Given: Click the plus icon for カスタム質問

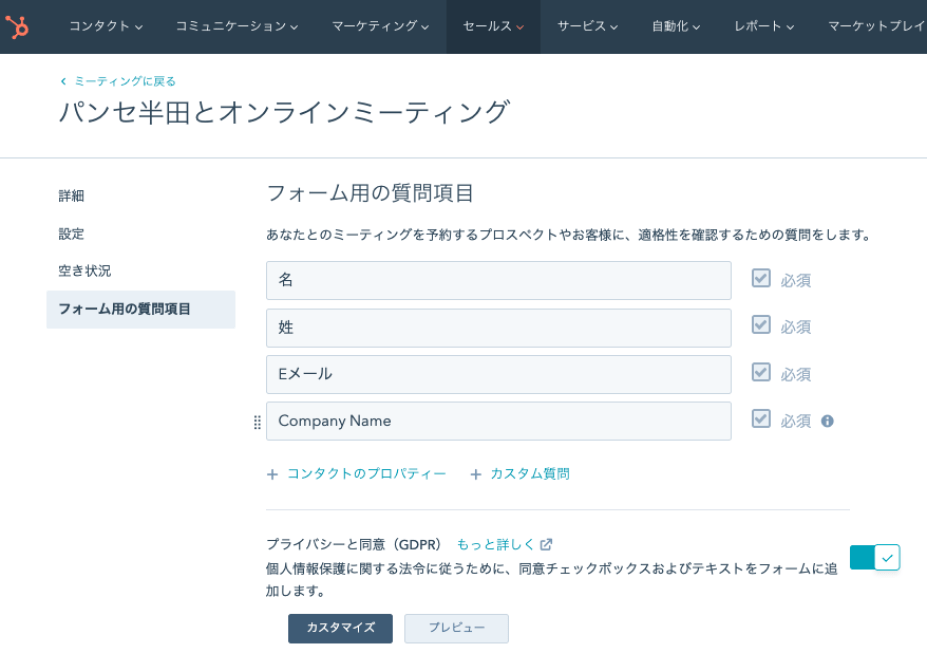Looking at the screenshot, I should click(476, 475).
